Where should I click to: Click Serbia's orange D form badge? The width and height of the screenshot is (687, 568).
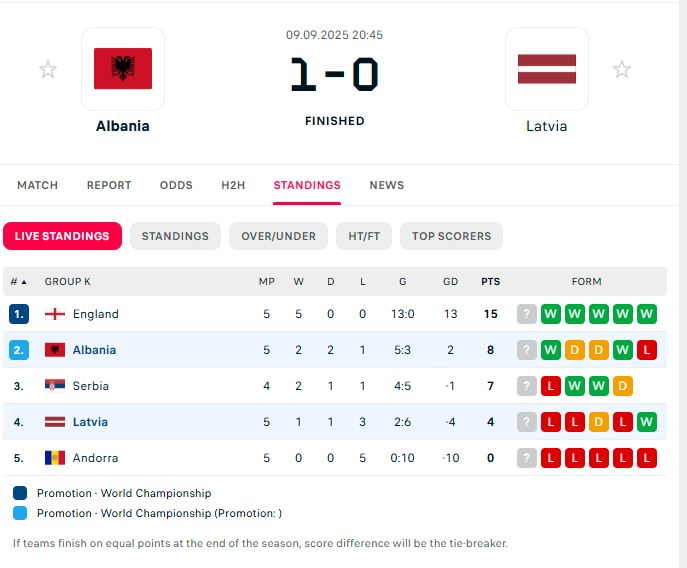coord(623,386)
